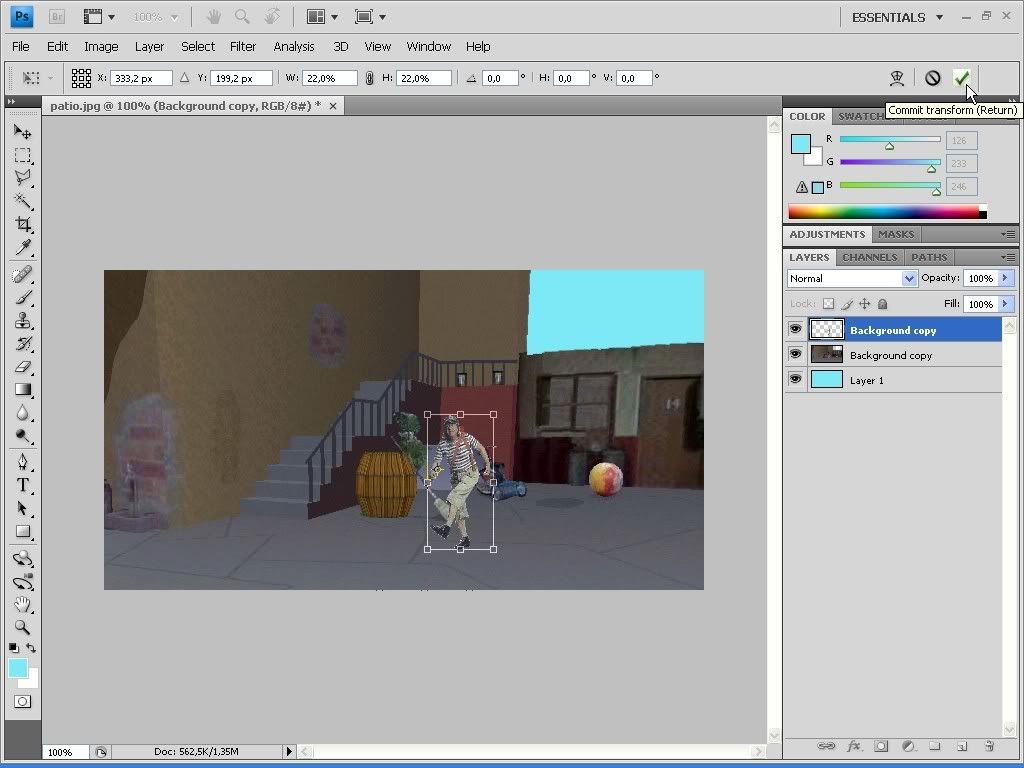
Task: Open the Filter menu
Action: click(243, 46)
